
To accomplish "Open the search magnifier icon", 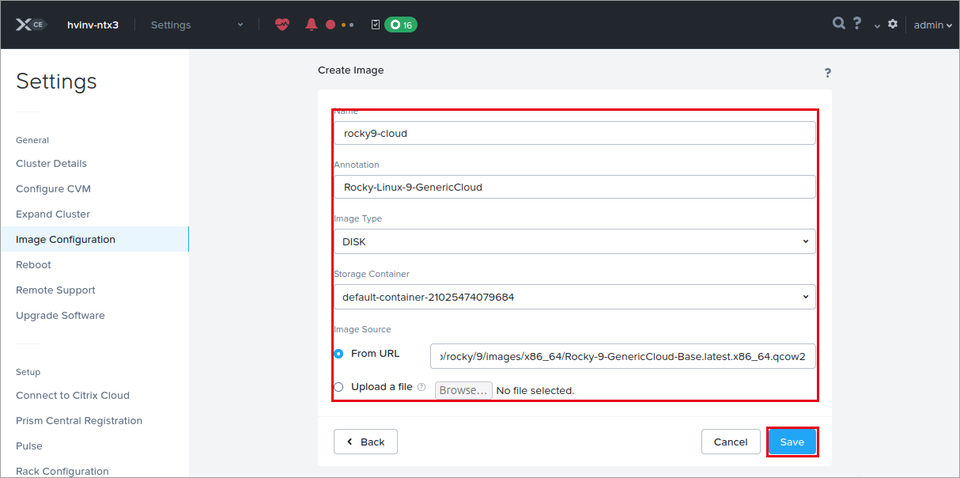I will pyautogui.click(x=839, y=24).
